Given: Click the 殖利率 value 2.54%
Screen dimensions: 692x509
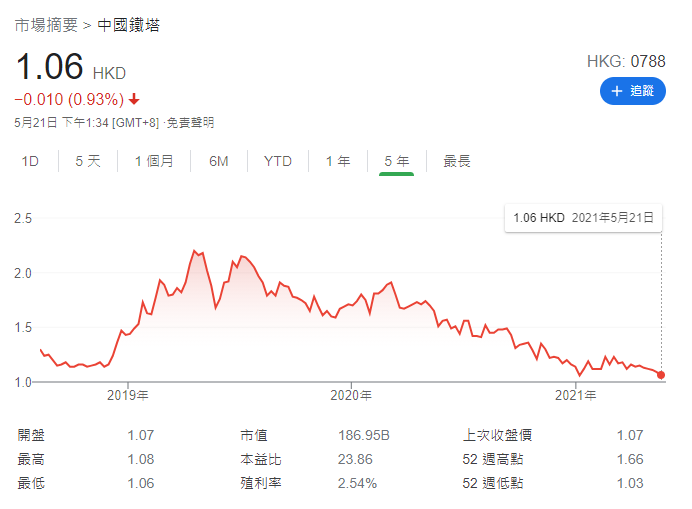Looking at the screenshot, I should tap(357, 483).
